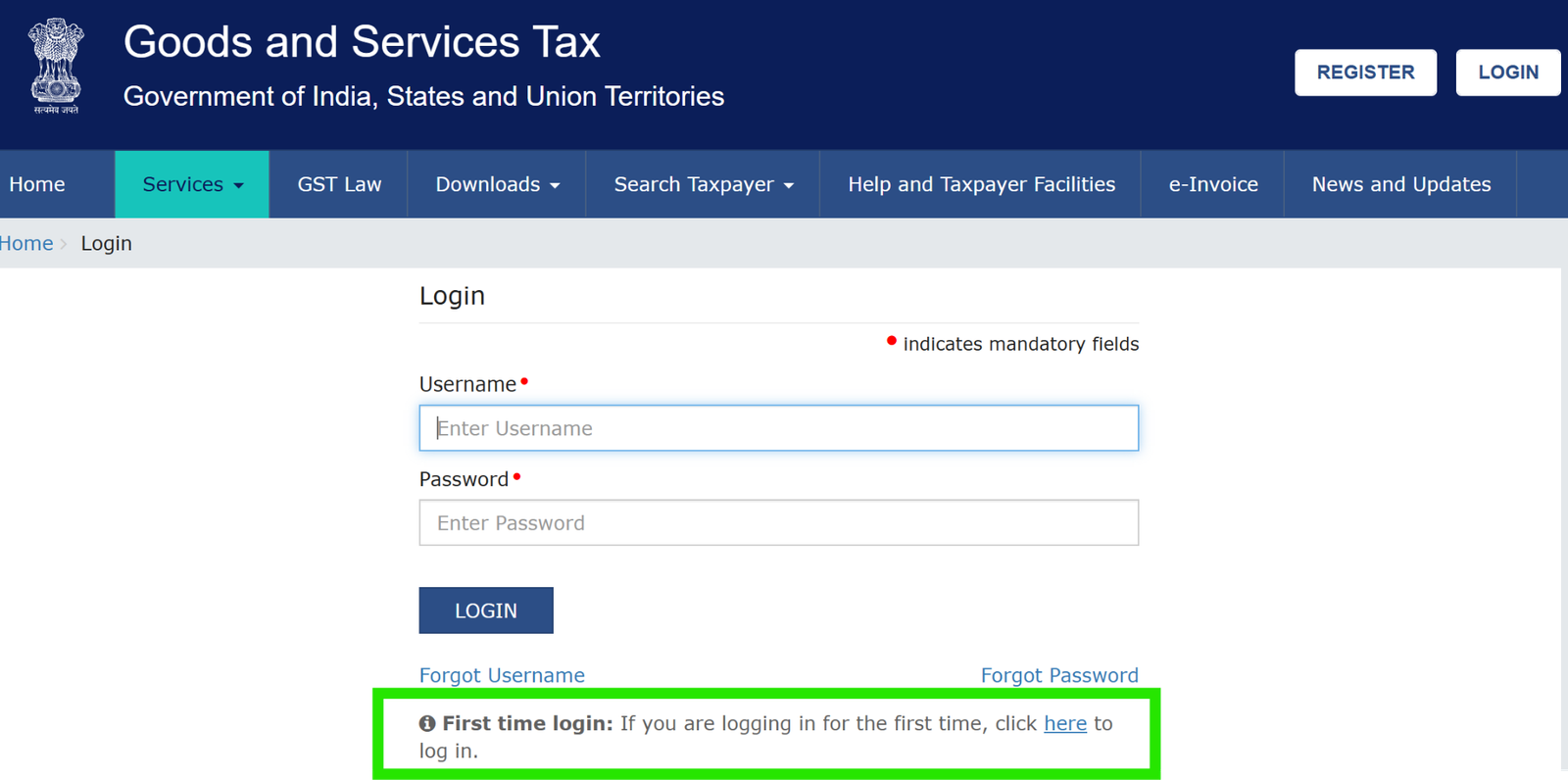Viewport: 1568px width, 780px height.
Task: Click the Password field label
Action: pyautogui.click(x=464, y=479)
